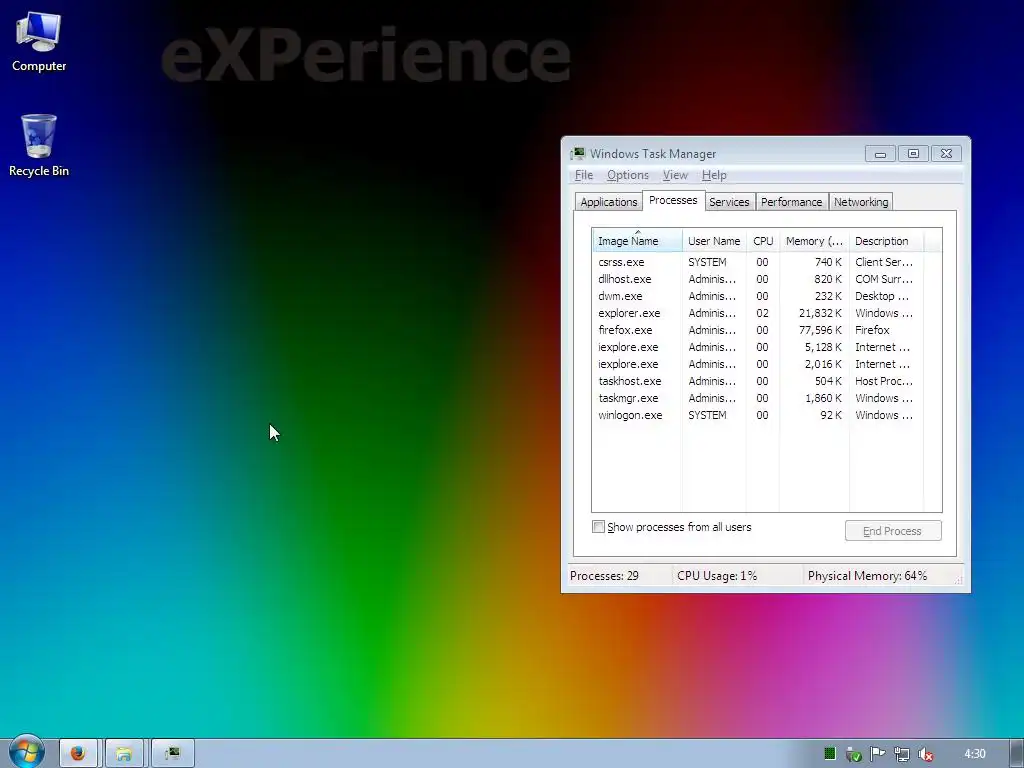Open the File menu

point(584,175)
